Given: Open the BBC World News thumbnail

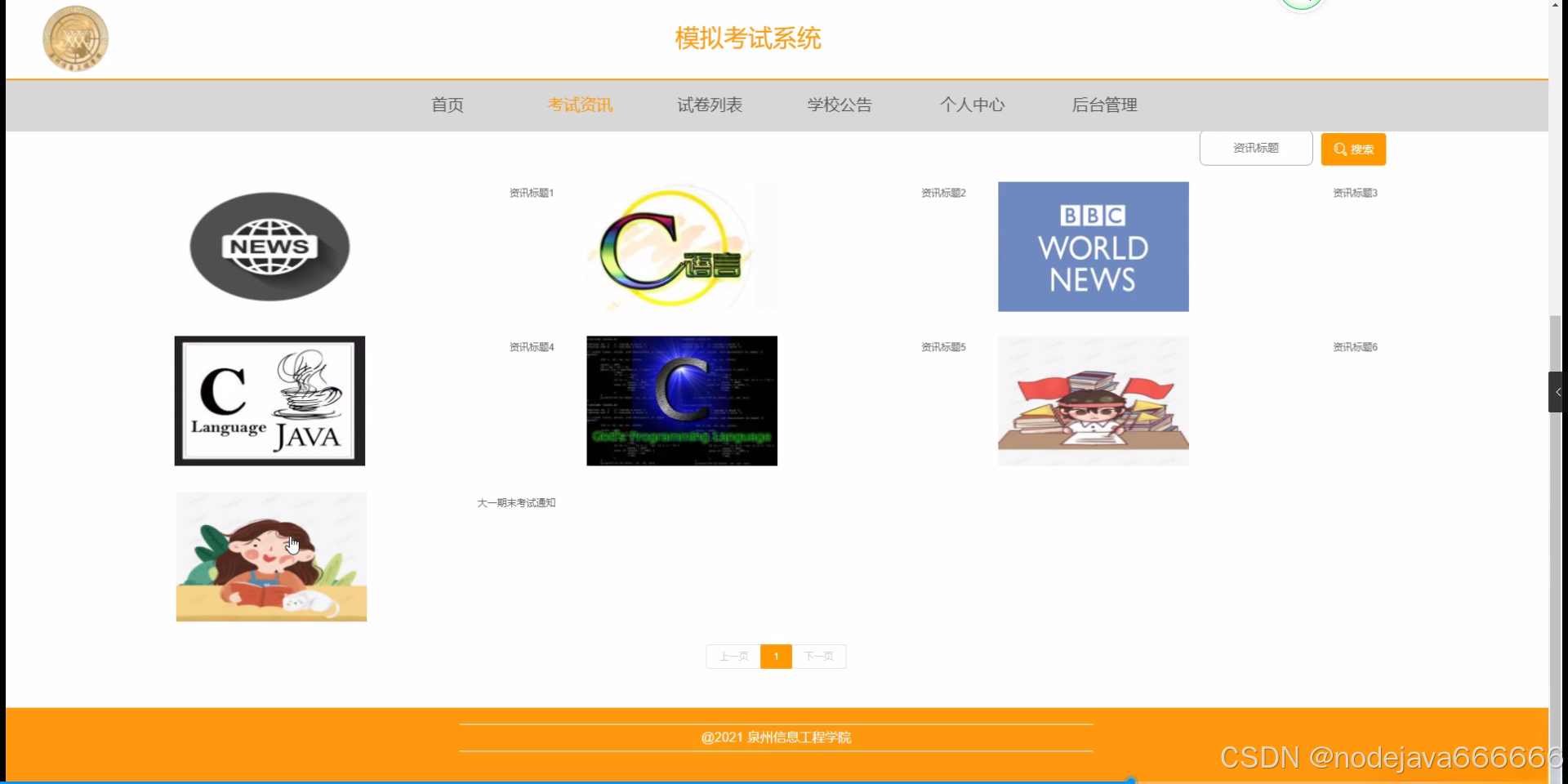Looking at the screenshot, I should point(1094,247).
